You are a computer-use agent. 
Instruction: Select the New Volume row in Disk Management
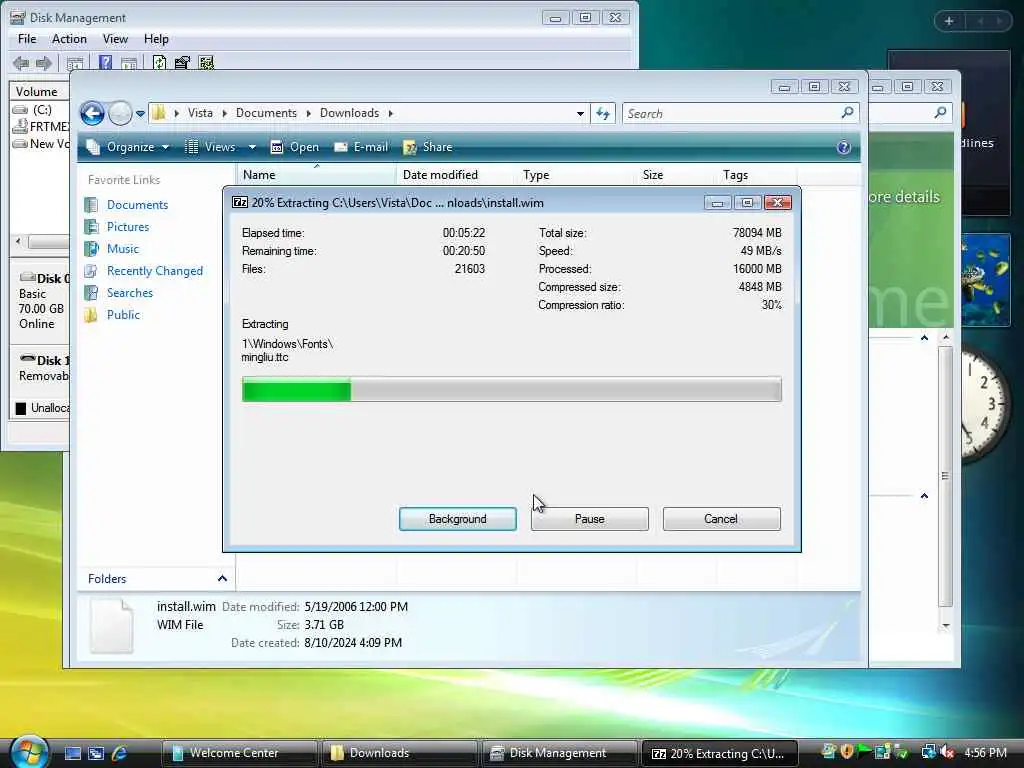click(x=40, y=143)
